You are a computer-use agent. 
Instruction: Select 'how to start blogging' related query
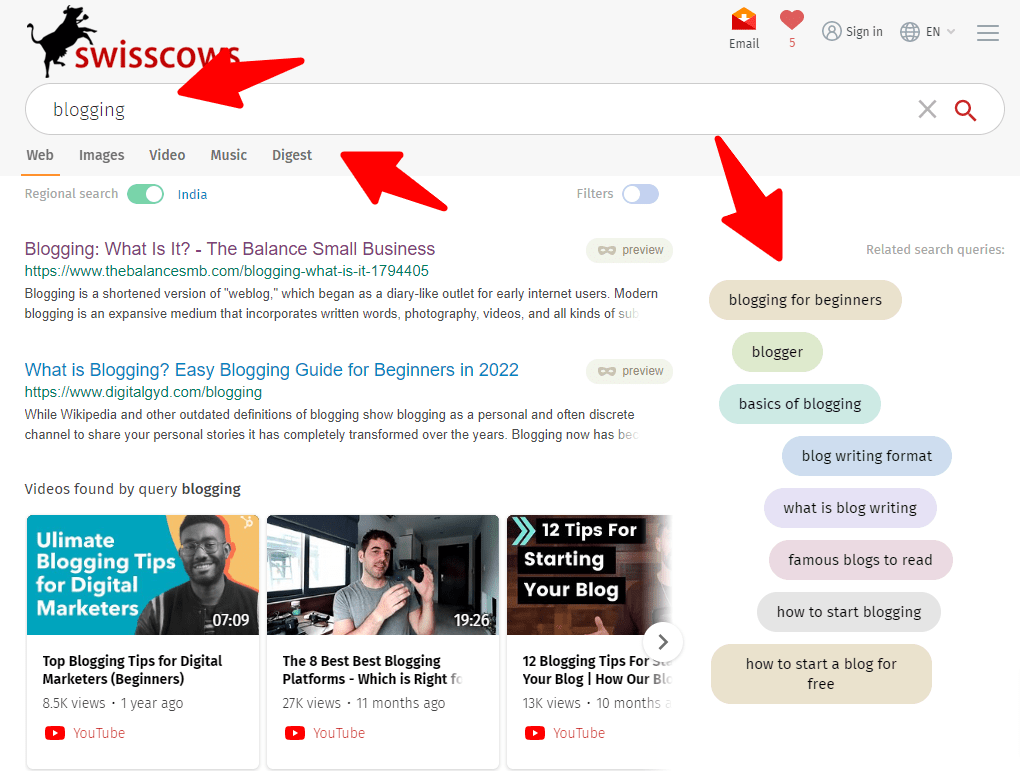click(x=849, y=612)
